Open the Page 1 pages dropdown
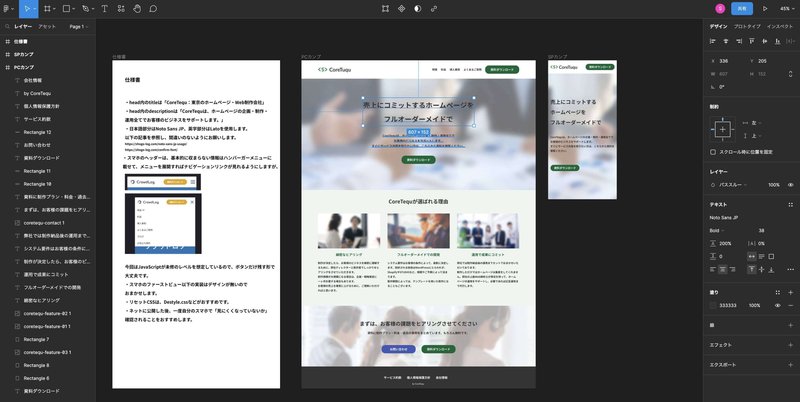Screen dimensions: 800x402 79,27
